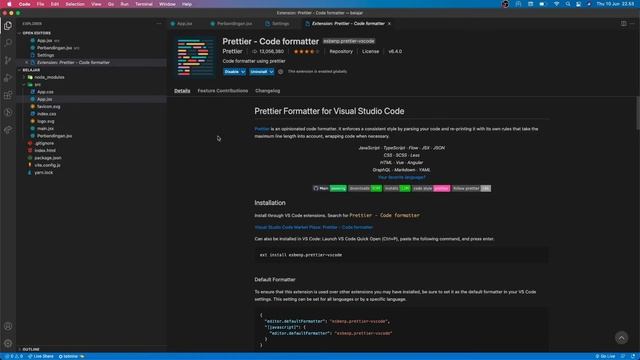Screen dimensions: 640x360
Task: Close the Extension: Prettier editor tab
Action: [x=389, y=24]
